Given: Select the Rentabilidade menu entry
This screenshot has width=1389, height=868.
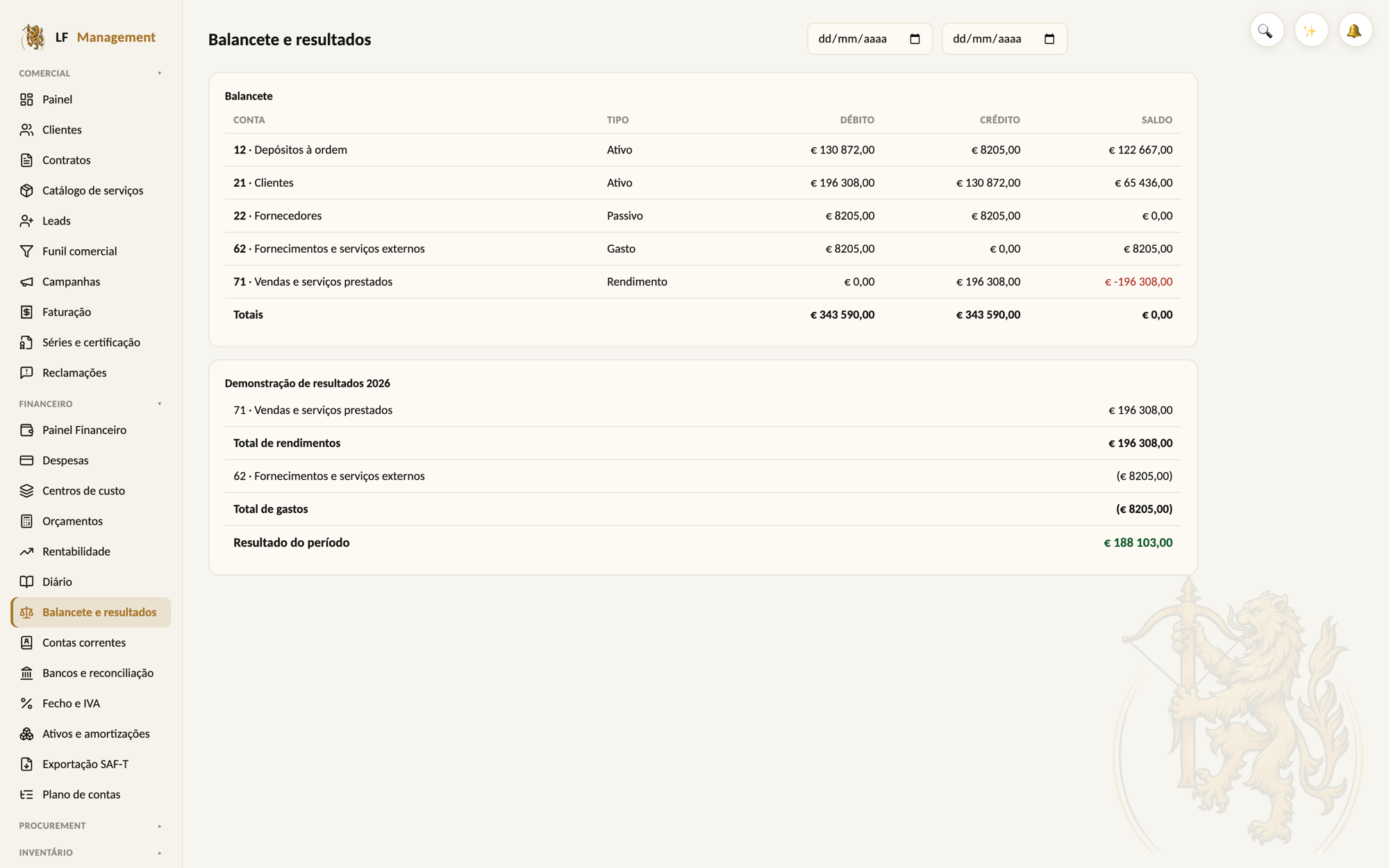Looking at the screenshot, I should [91, 551].
